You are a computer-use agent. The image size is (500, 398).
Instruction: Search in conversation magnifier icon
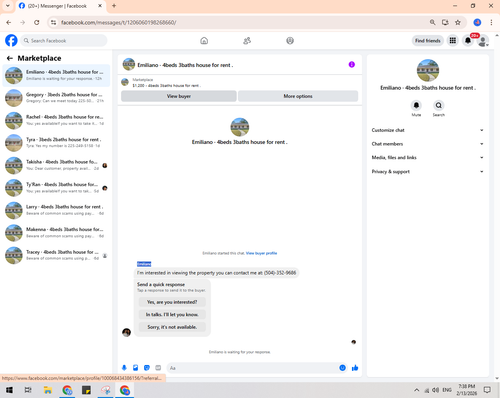pos(439,105)
